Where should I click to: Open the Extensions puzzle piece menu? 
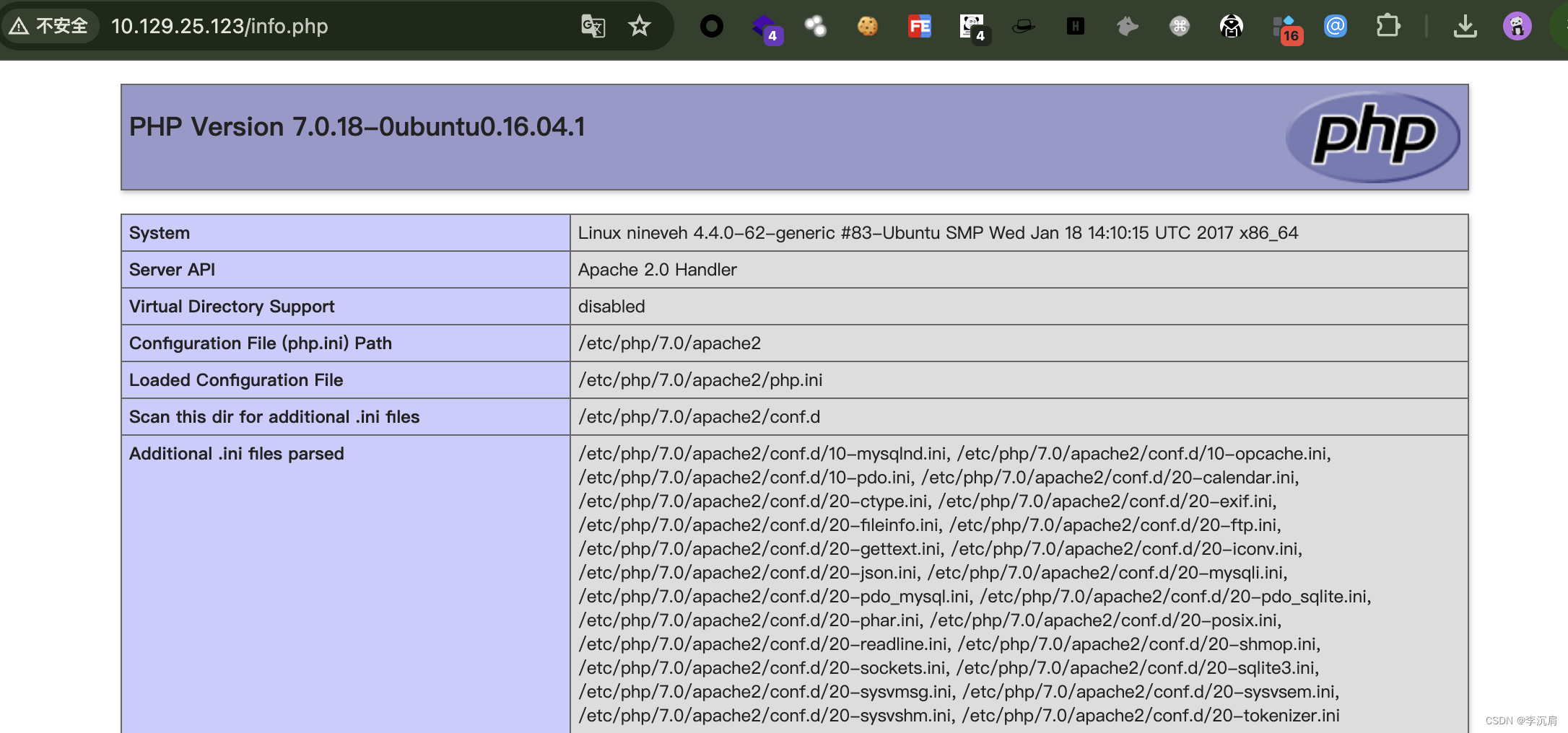1388,27
